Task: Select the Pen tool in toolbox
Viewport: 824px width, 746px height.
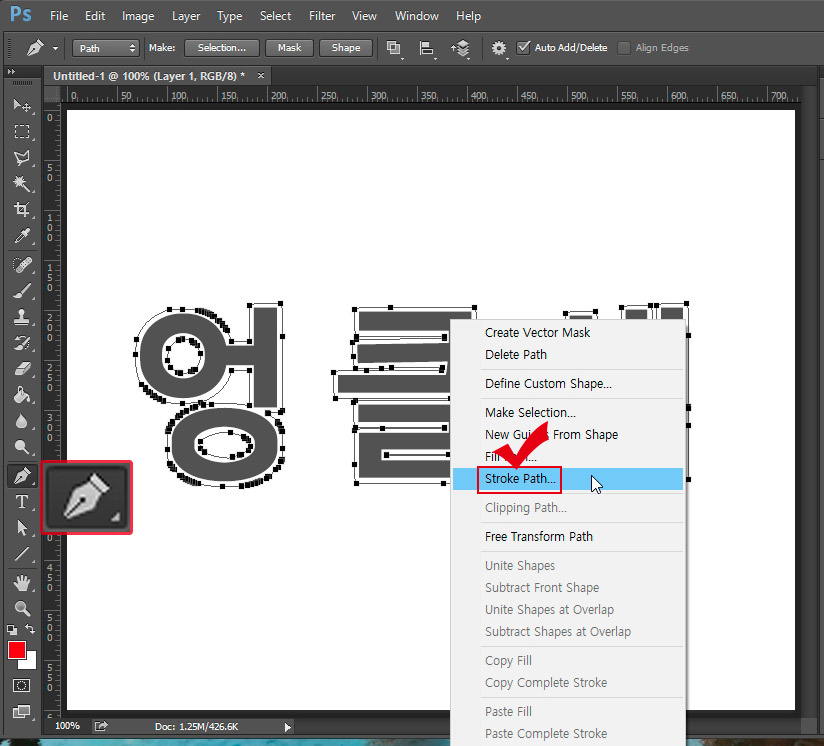Action: tap(22, 476)
